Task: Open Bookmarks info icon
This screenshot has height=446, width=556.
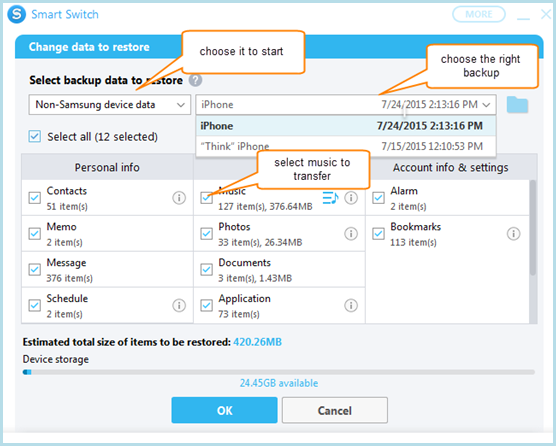Action: [x=513, y=234]
